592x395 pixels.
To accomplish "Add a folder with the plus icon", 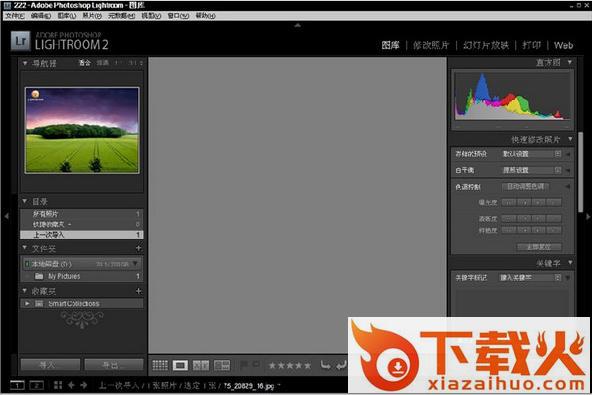I will (139, 248).
